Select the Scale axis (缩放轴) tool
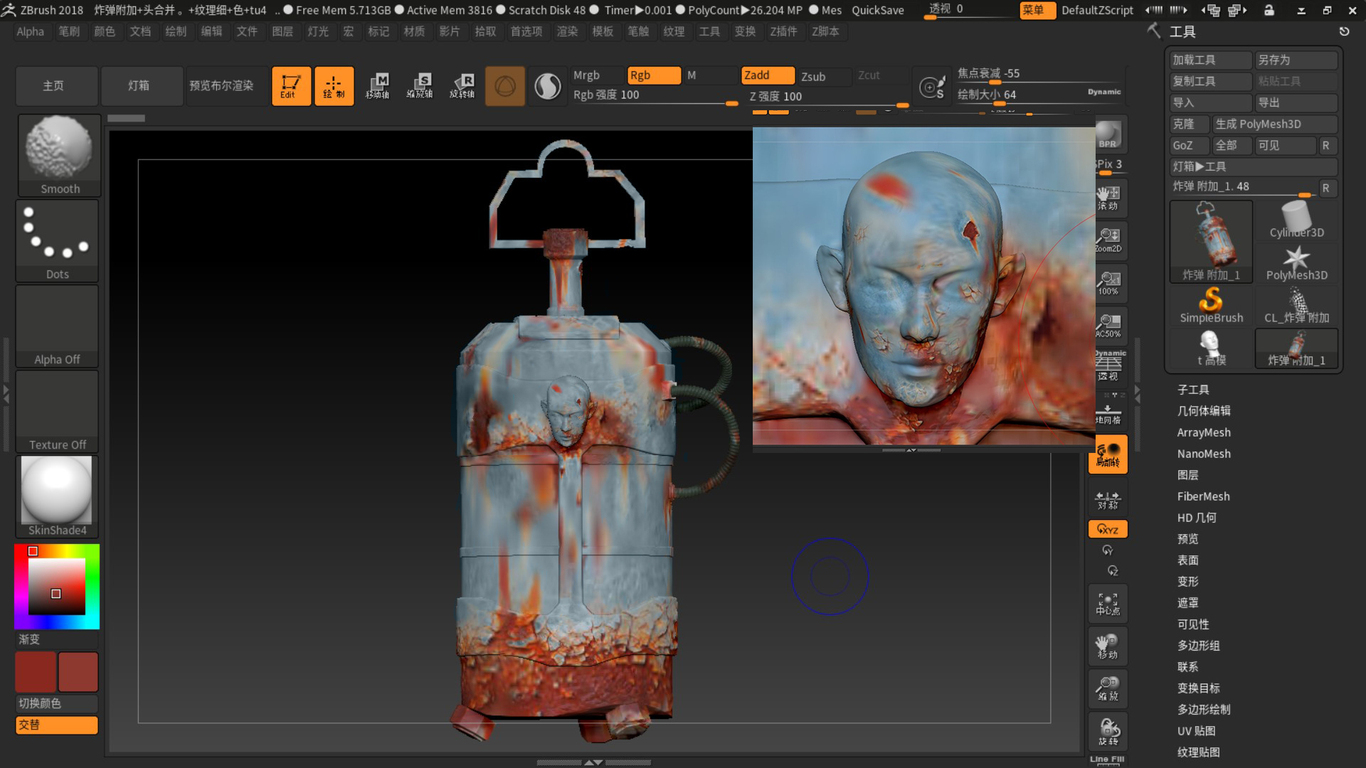This screenshot has width=1366, height=768. coord(420,87)
